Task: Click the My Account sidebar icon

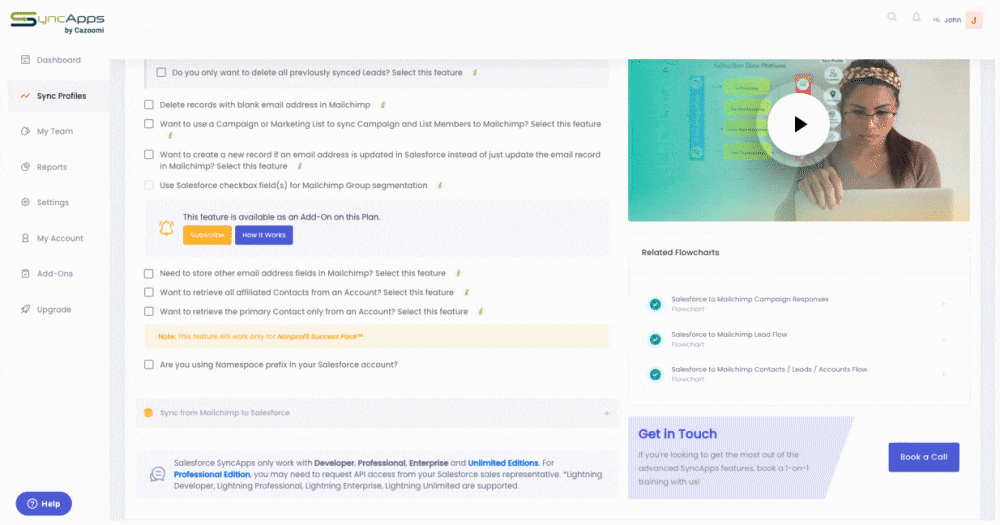Action: click(25, 238)
